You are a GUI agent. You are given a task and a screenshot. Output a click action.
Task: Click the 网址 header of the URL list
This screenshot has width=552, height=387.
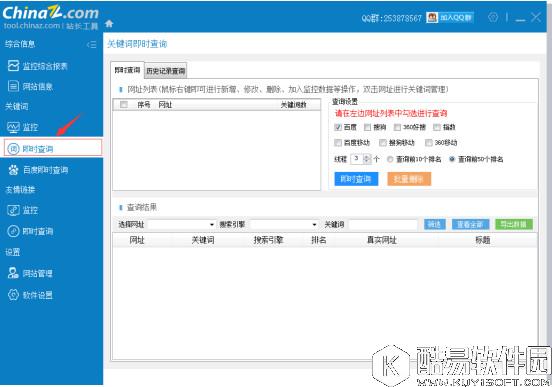coord(165,105)
